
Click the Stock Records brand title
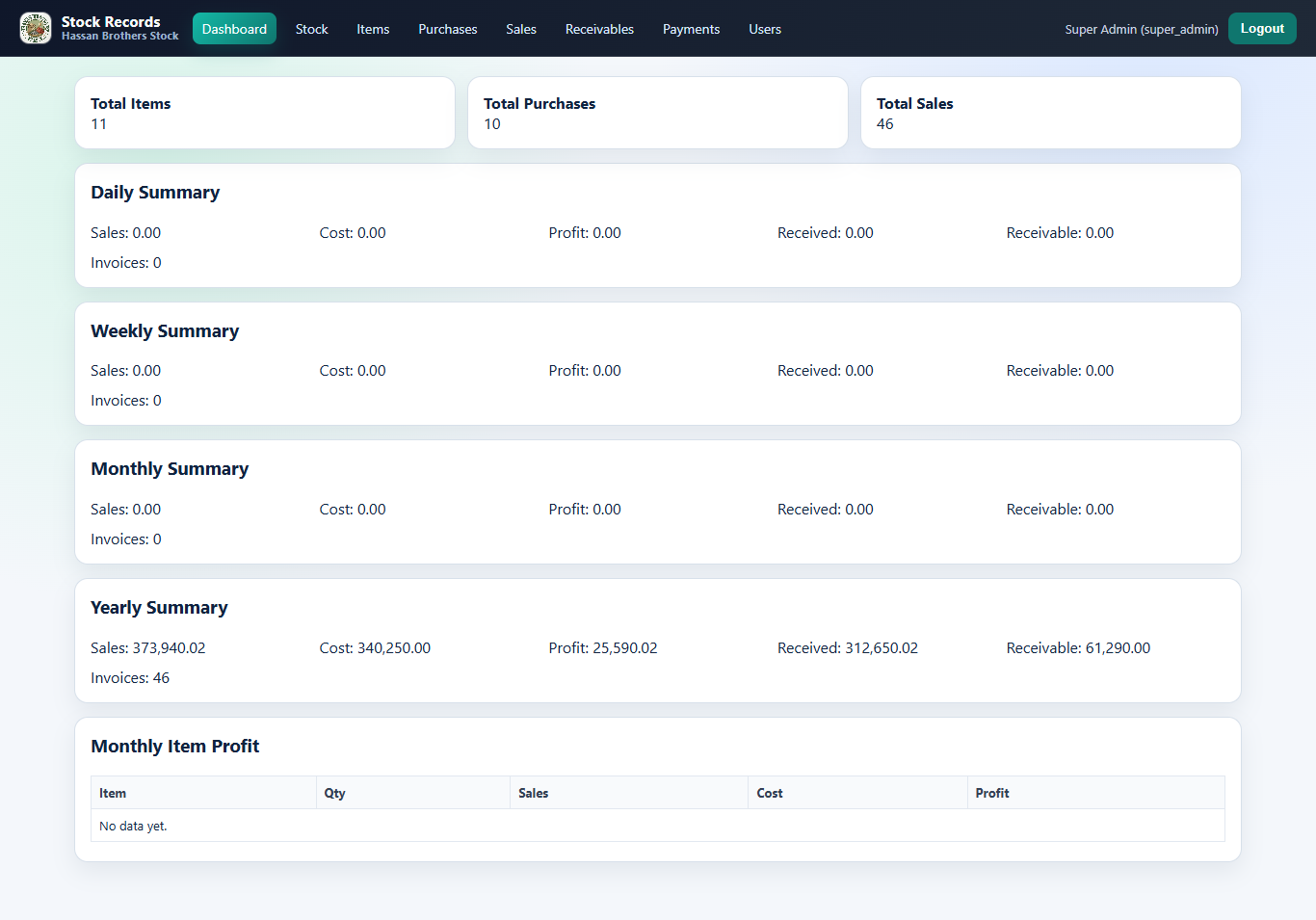point(111,21)
